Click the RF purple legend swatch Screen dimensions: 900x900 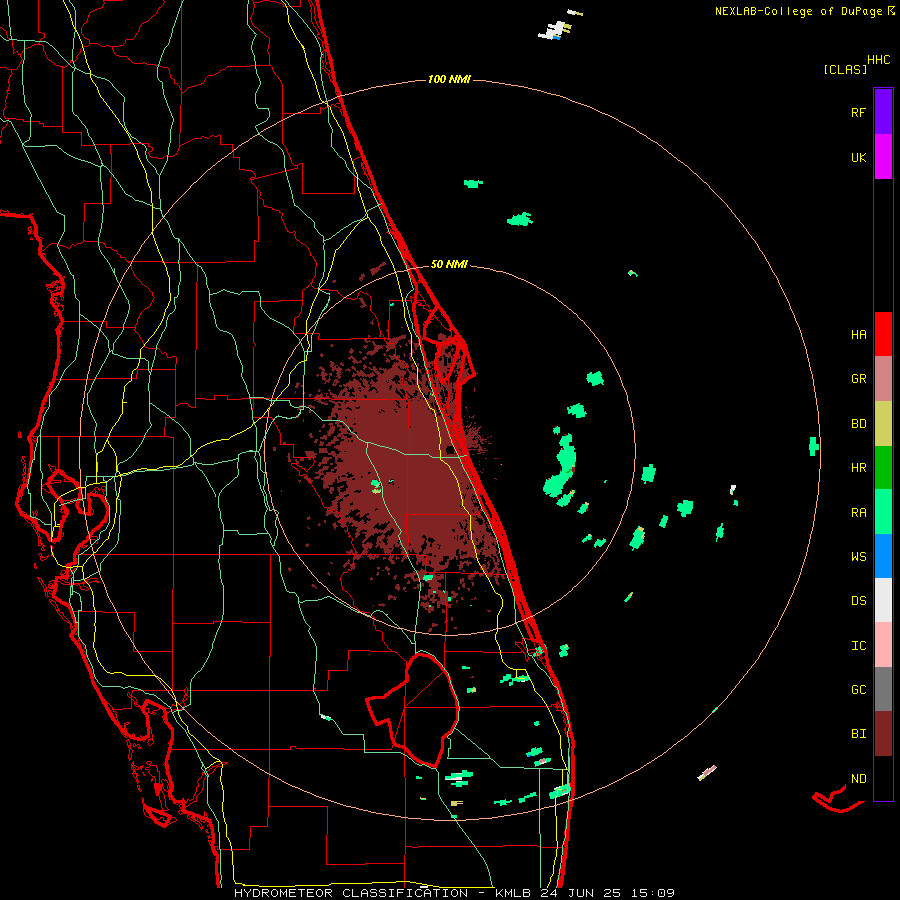883,111
